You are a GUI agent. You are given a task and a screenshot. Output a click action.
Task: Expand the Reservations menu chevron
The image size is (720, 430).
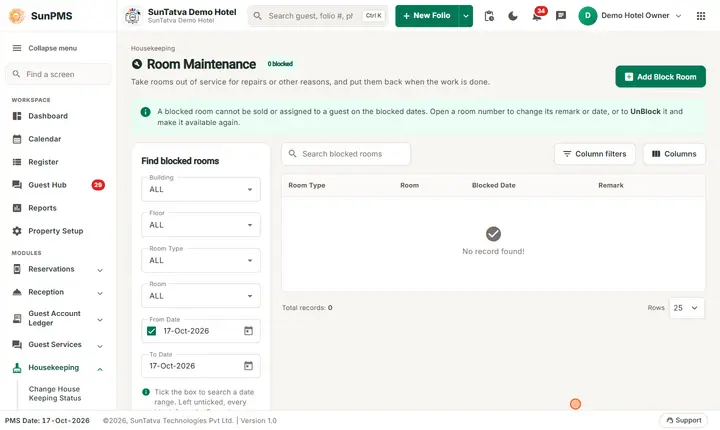pos(100,270)
